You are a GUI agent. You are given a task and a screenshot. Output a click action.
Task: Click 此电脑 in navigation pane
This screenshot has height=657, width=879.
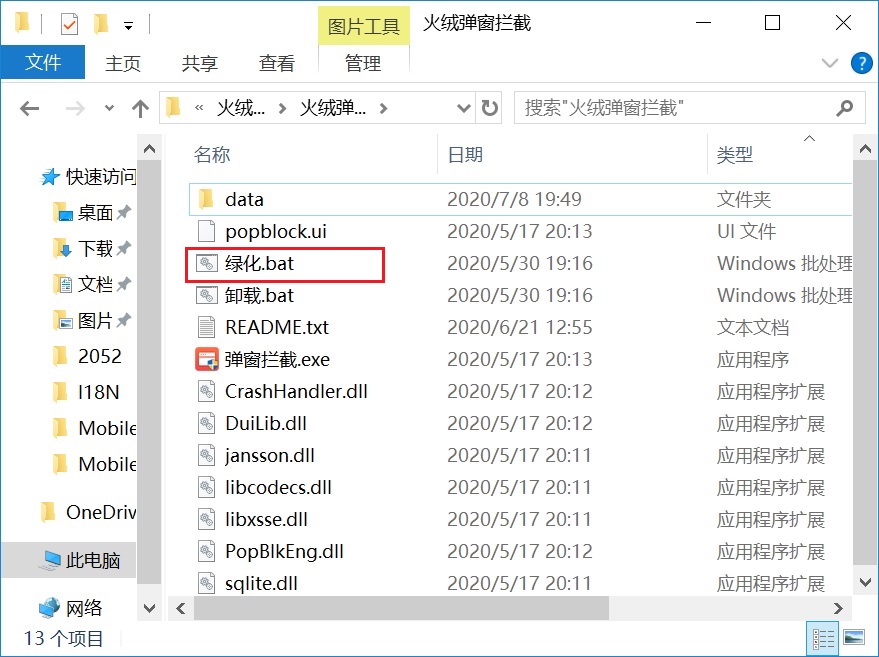[92, 560]
